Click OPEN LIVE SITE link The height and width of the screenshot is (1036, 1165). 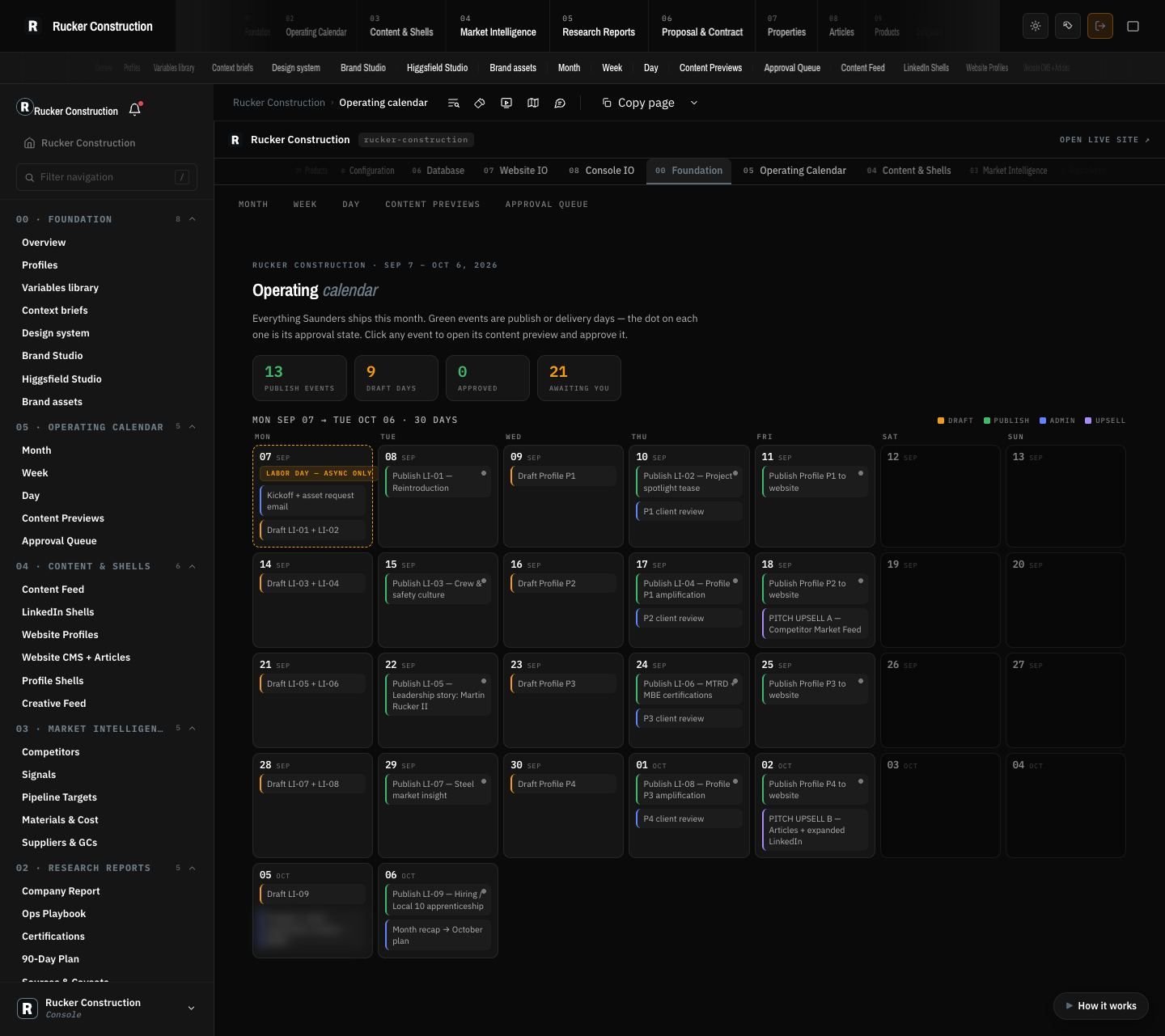1105,140
